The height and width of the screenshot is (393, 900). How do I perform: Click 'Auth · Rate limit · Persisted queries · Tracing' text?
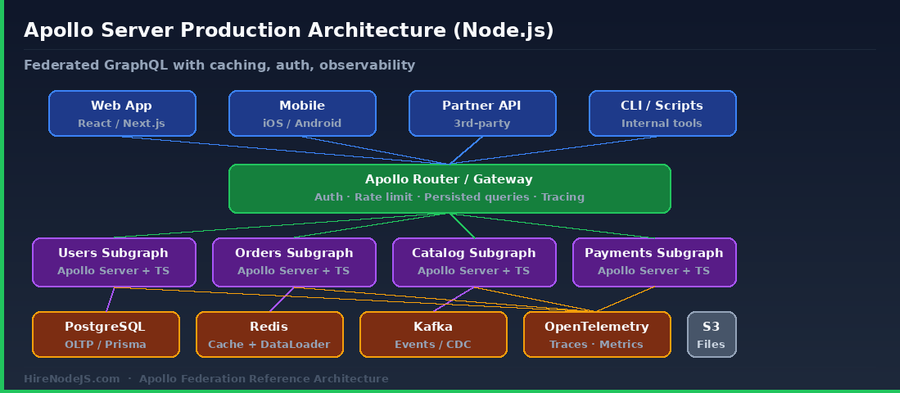pos(449,197)
